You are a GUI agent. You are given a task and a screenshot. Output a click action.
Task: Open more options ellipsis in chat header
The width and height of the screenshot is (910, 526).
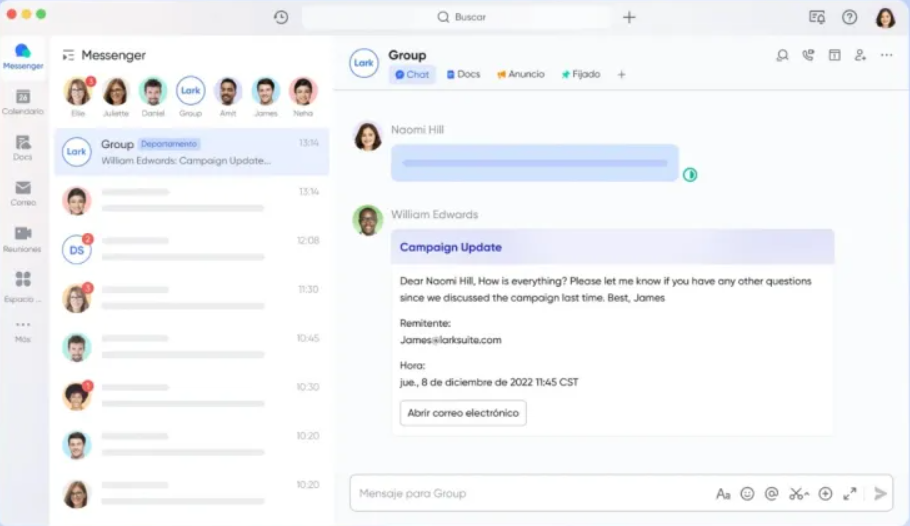[x=886, y=55]
